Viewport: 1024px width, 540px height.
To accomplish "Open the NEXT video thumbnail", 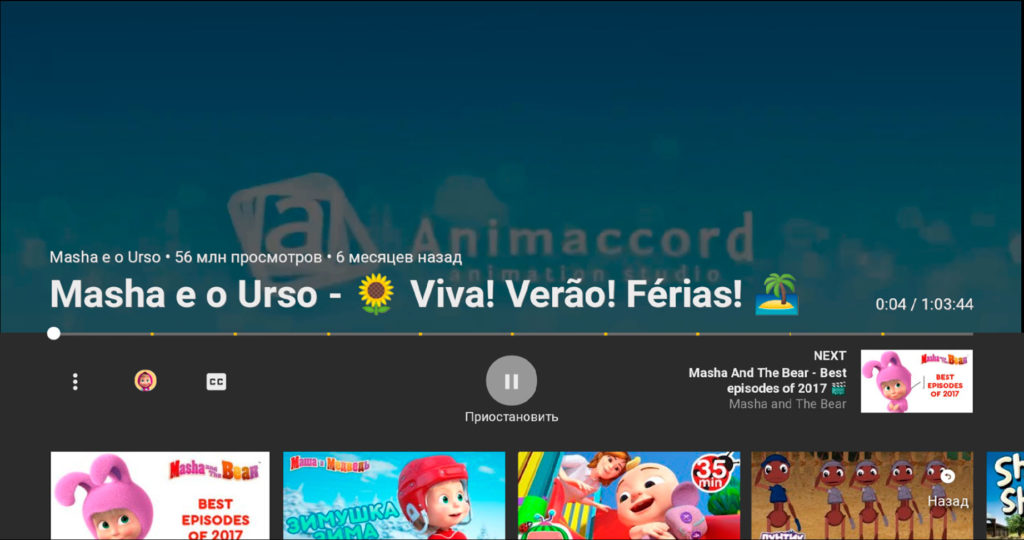I will pos(916,381).
